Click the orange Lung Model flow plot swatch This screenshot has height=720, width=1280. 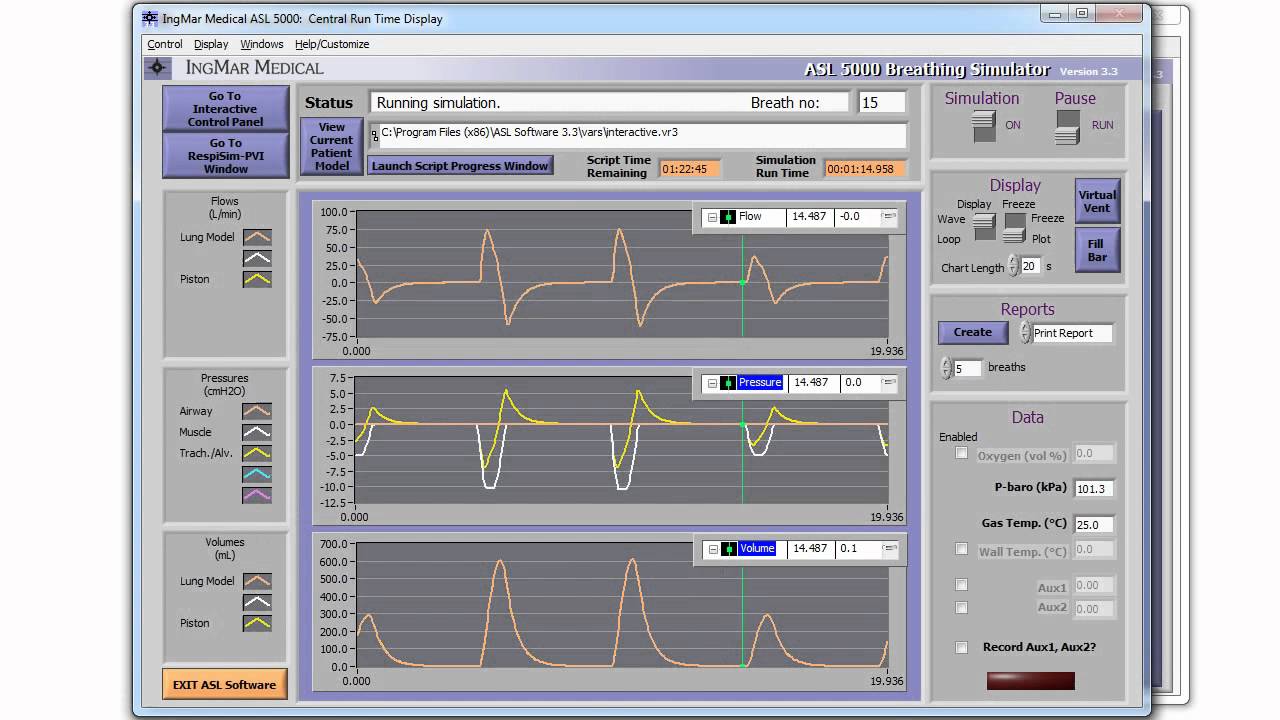(257, 238)
